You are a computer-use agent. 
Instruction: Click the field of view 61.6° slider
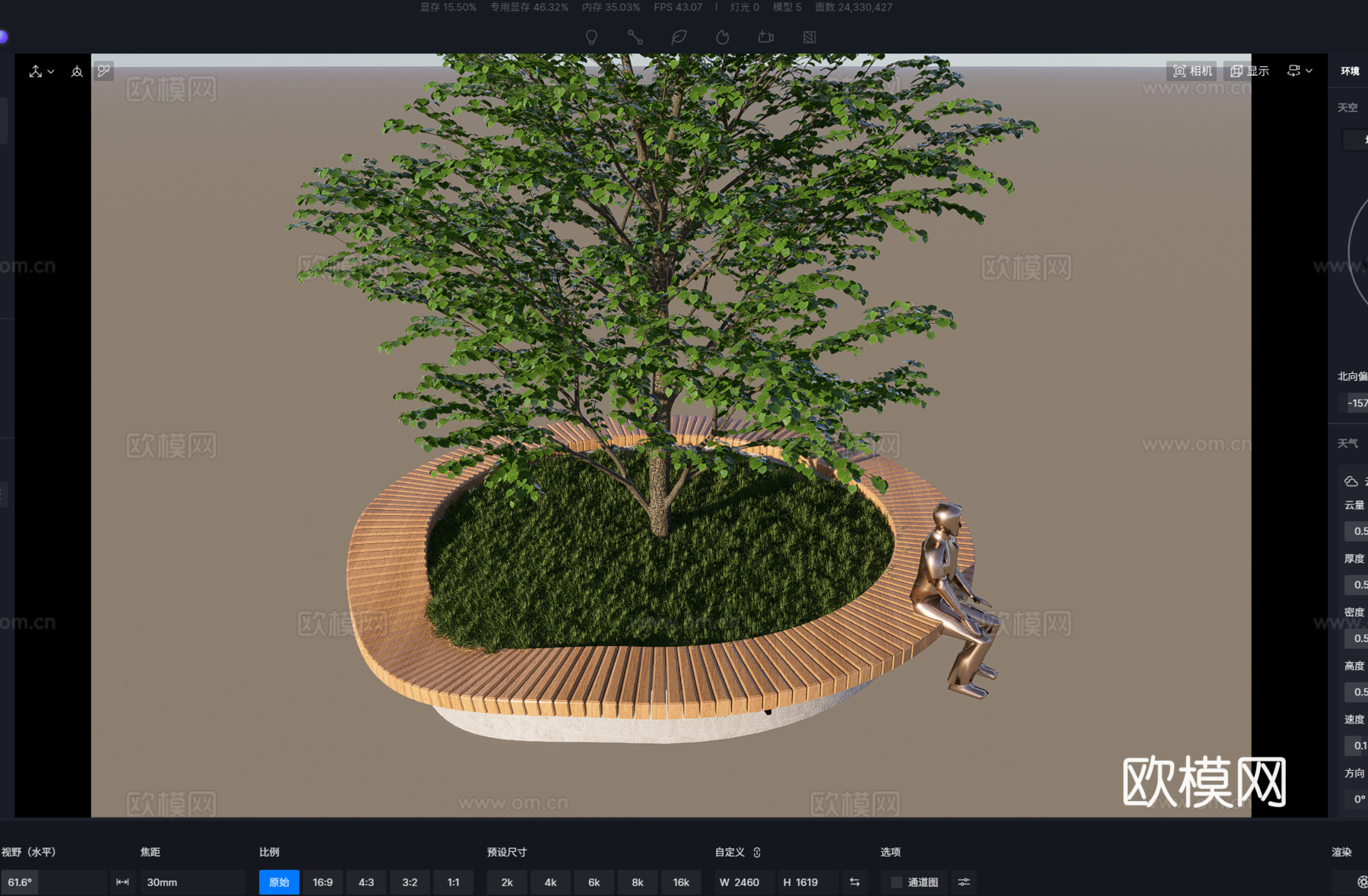point(54,882)
